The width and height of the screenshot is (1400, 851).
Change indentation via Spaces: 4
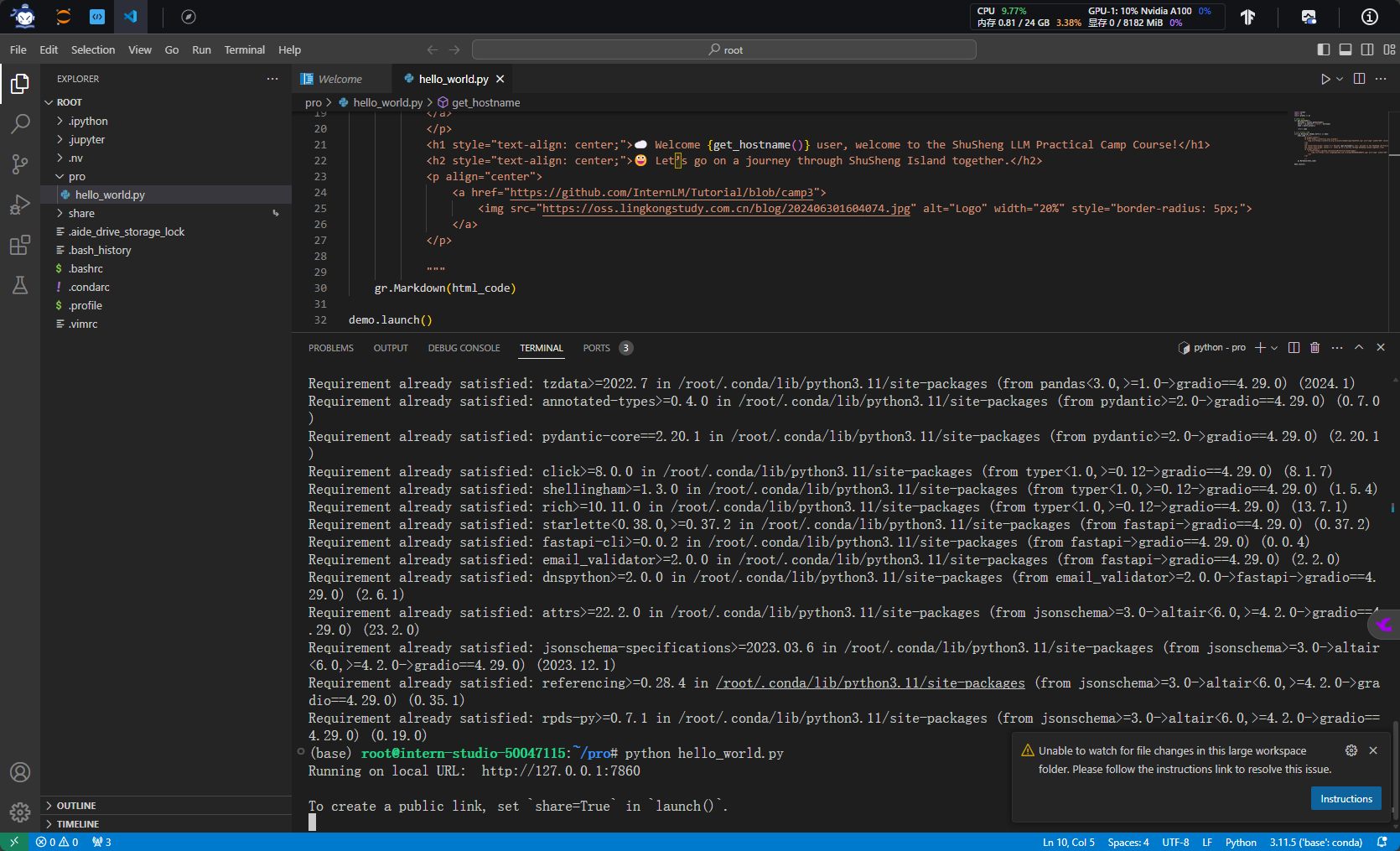click(1128, 842)
